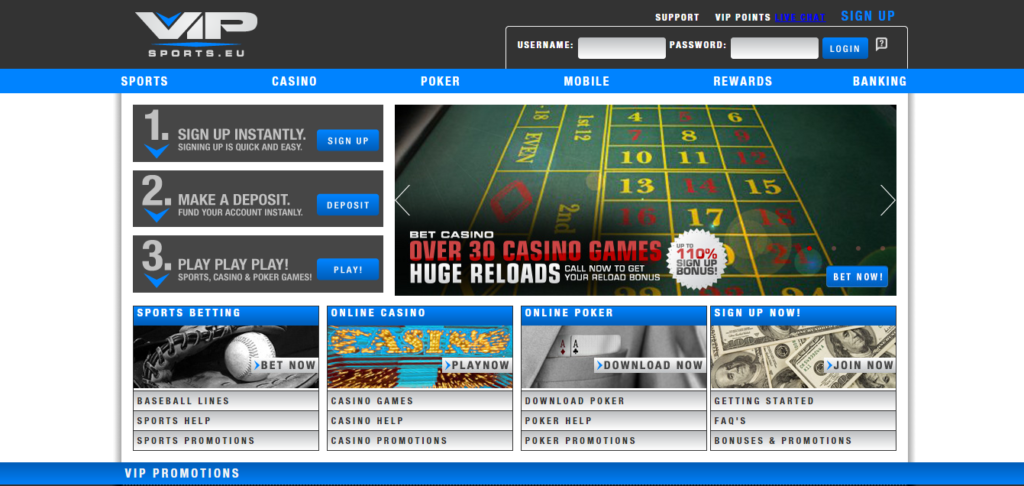Select the second banner slide dot
Image resolution: width=1024 pixels, height=486 pixels.
(x=834, y=248)
